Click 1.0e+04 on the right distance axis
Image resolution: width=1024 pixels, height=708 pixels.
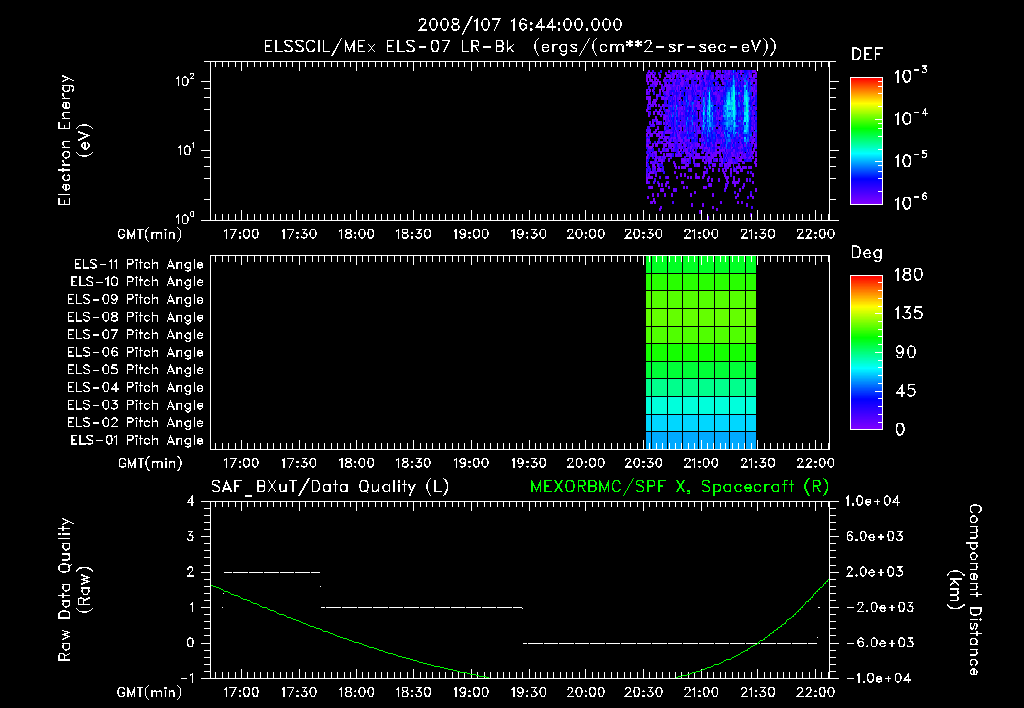872,502
